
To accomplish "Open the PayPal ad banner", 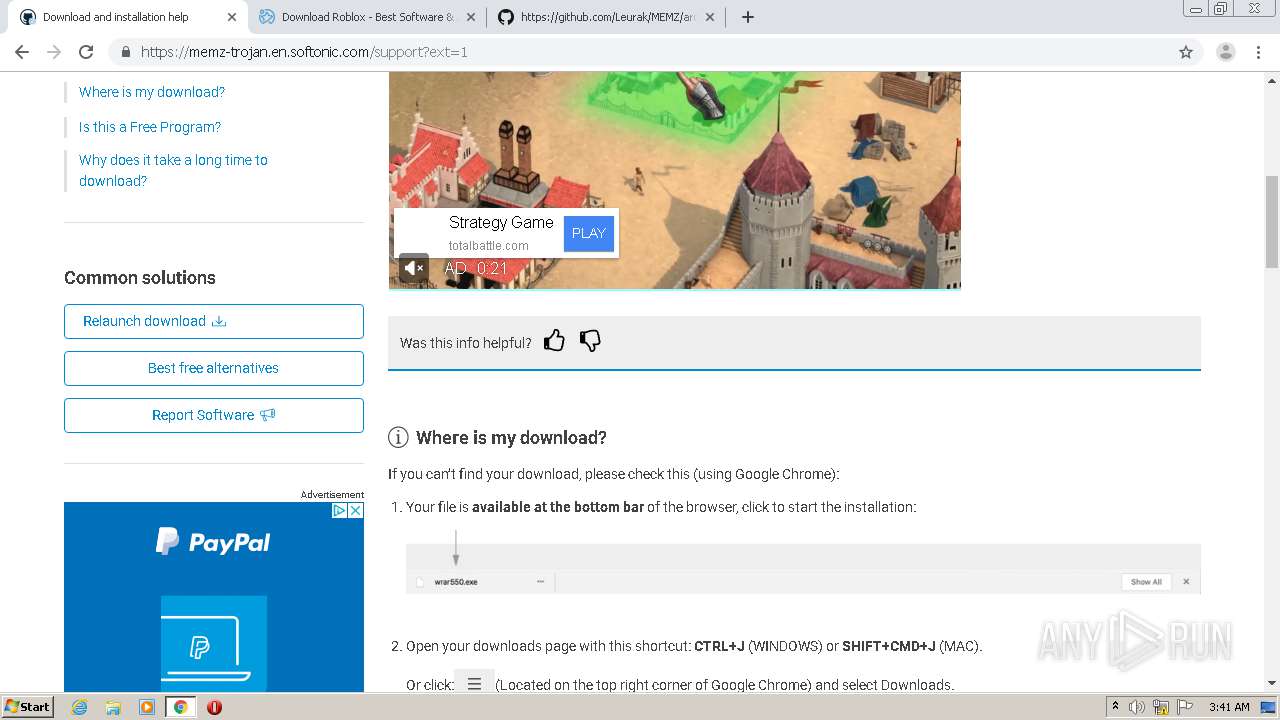I will [x=214, y=597].
